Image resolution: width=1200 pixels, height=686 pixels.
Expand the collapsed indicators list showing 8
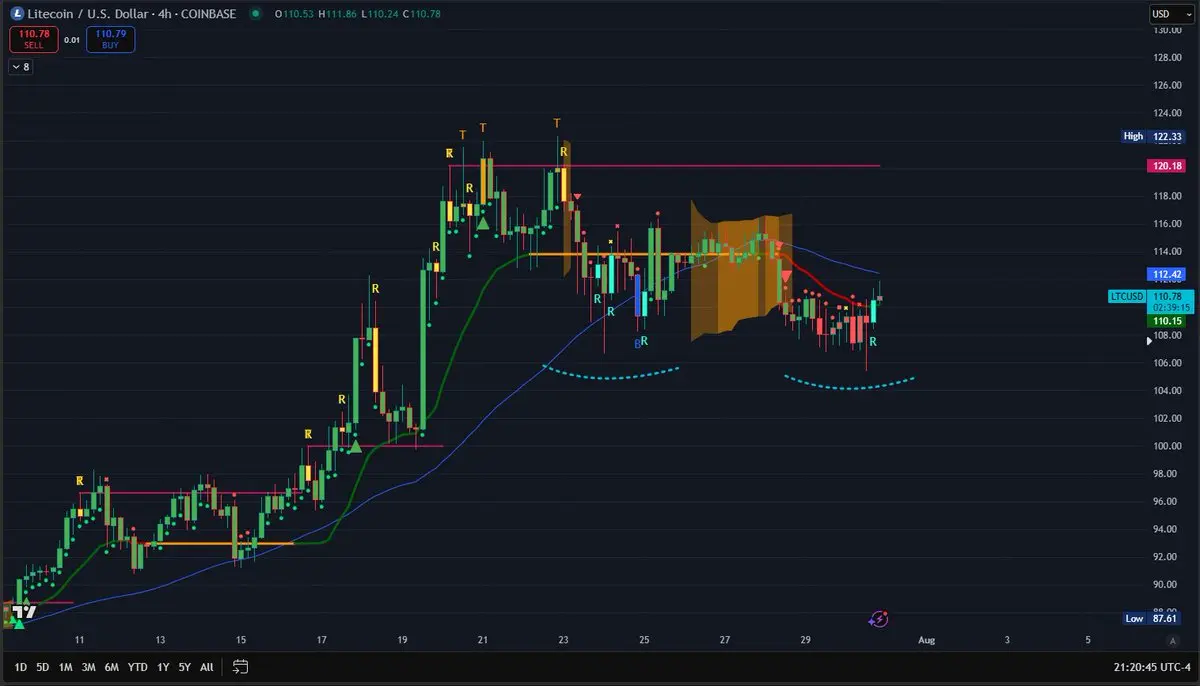[20, 66]
